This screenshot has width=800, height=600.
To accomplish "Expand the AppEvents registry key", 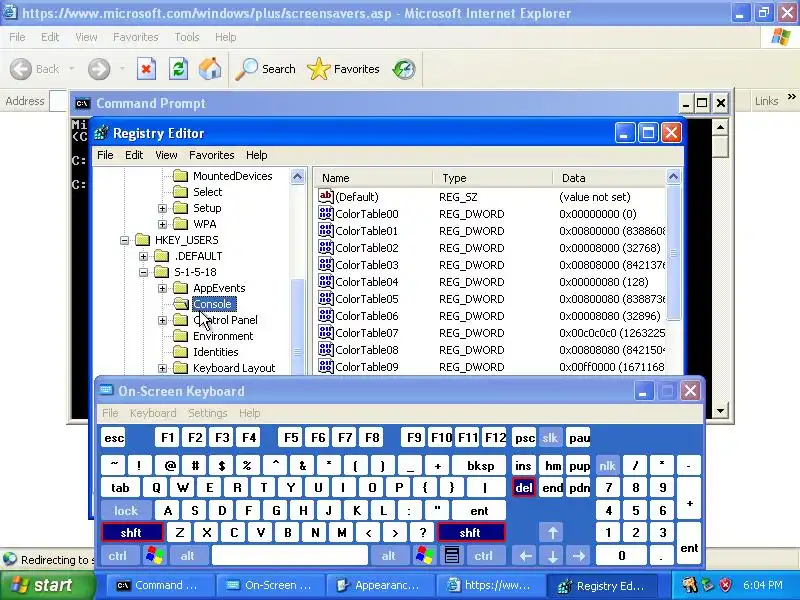I will (x=162, y=288).
